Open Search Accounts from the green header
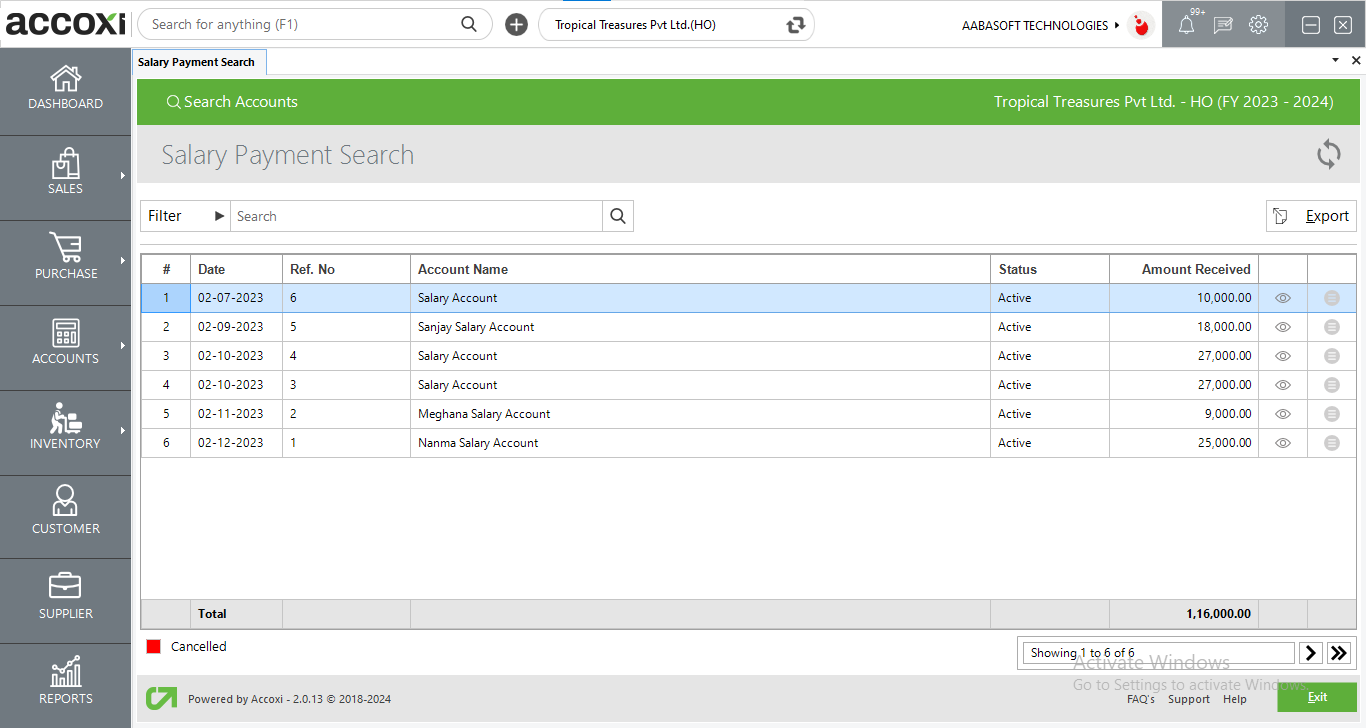 click(x=232, y=101)
